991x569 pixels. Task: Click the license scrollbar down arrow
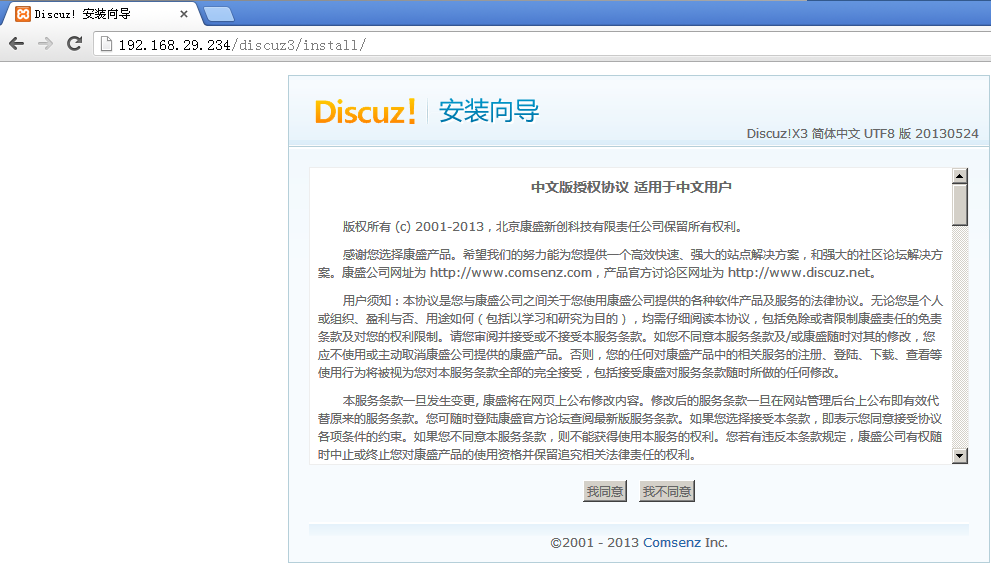click(960, 456)
